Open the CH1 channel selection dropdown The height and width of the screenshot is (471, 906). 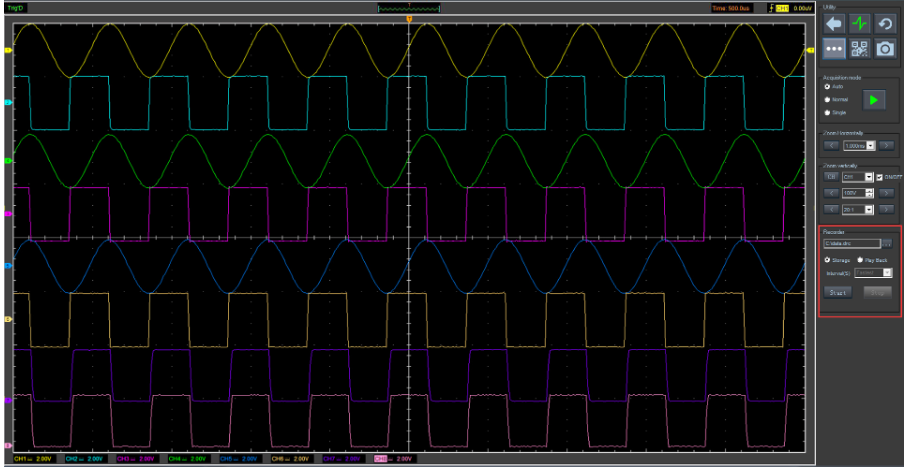[x=857, y=177]
